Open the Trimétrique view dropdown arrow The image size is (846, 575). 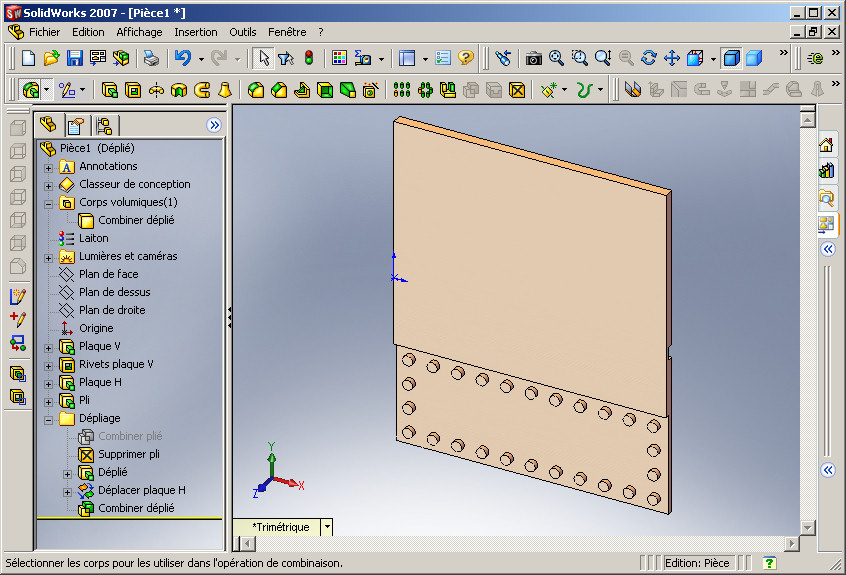tap(327, 527)
